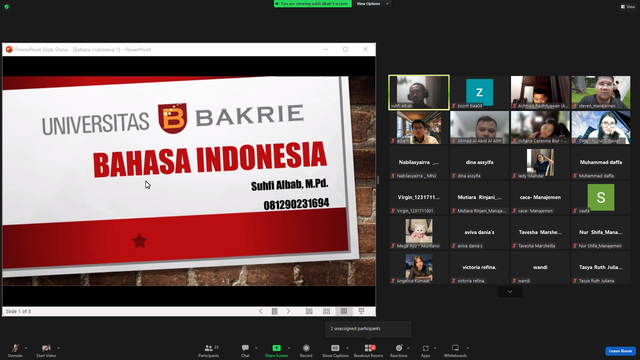Click the green viewing screen banner
Screen dimensions: 640x360
[313, 4]
